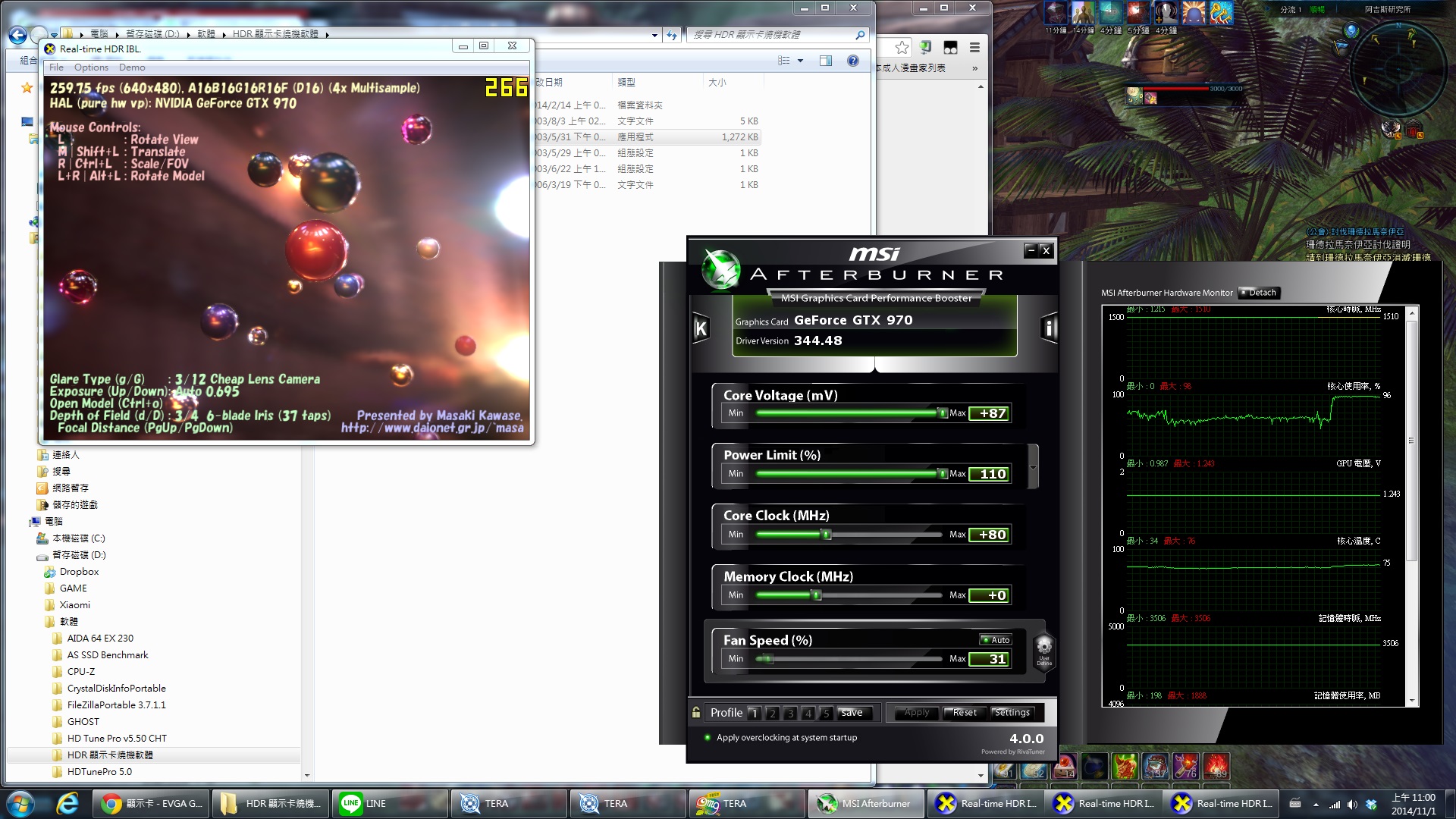
Task: Toggle the Afterburner profile lock icon
Action: point(696,712)
